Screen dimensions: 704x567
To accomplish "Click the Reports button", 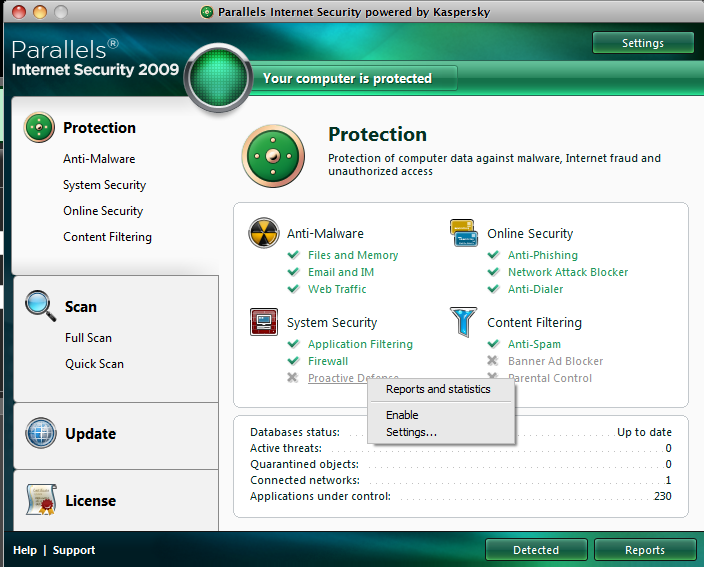I will 645,550.
